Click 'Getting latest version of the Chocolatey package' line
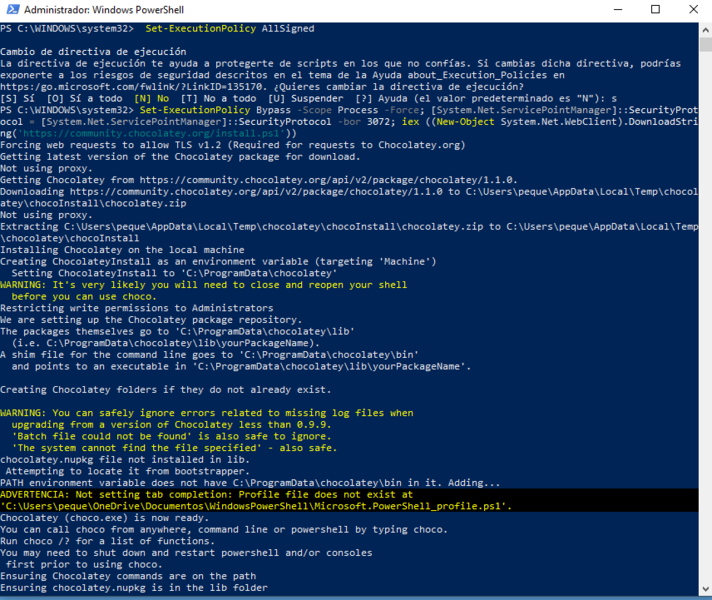 pyautogui.click(x=180, y=157)
